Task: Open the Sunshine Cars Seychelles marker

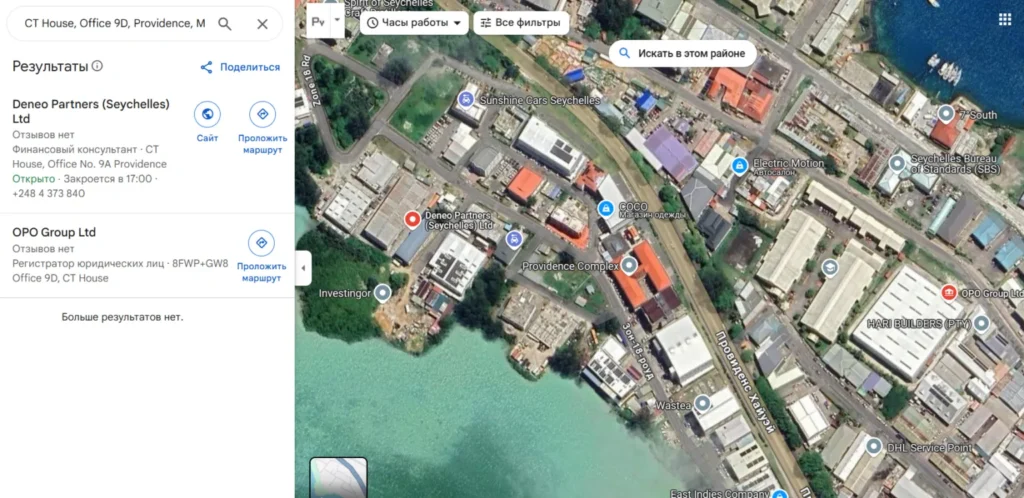Action: [465, 100]
